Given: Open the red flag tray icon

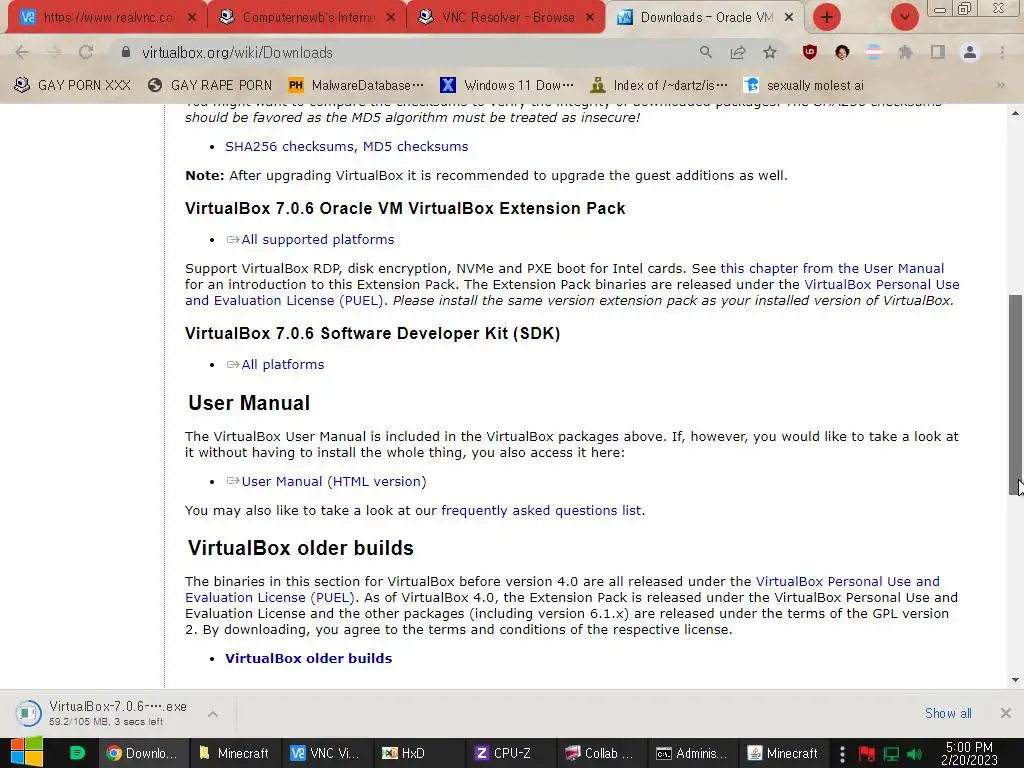Looking at the screenshot, I should click(867, 754).
